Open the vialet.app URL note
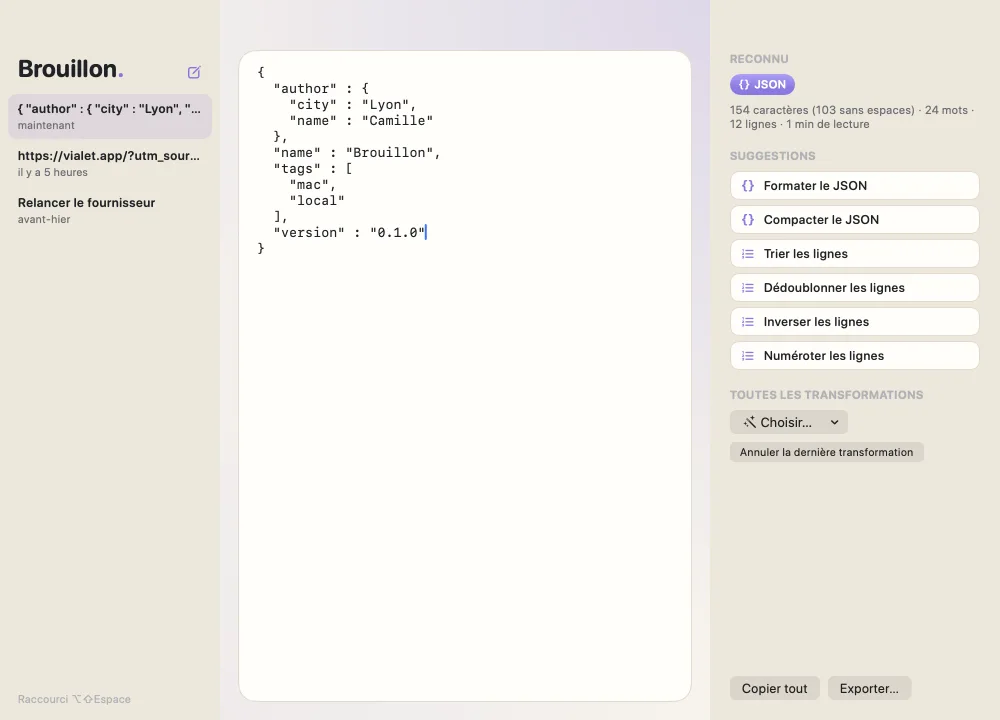Viewport: 1000px width, 720px height. point(110,163)
